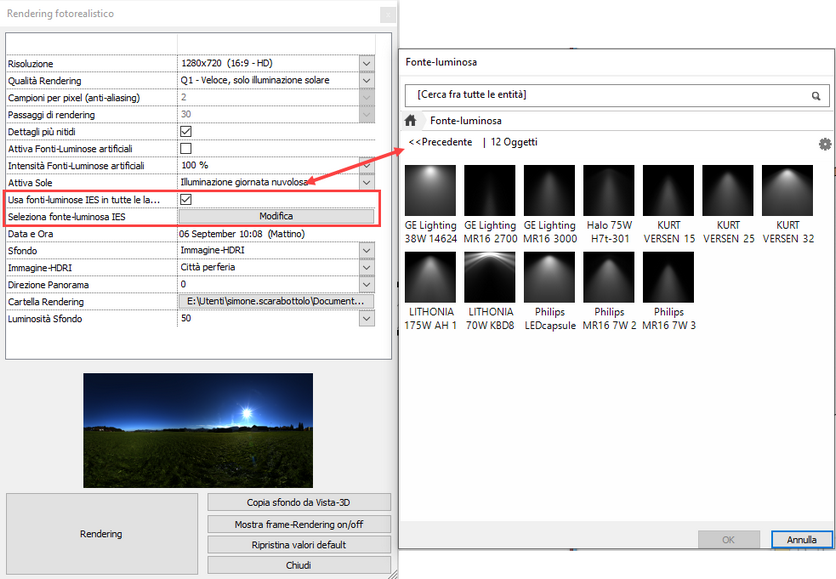Toggle Usa fonti-luminose IES checkbox
The image size is (836, 579).
[x=186, y=199]
